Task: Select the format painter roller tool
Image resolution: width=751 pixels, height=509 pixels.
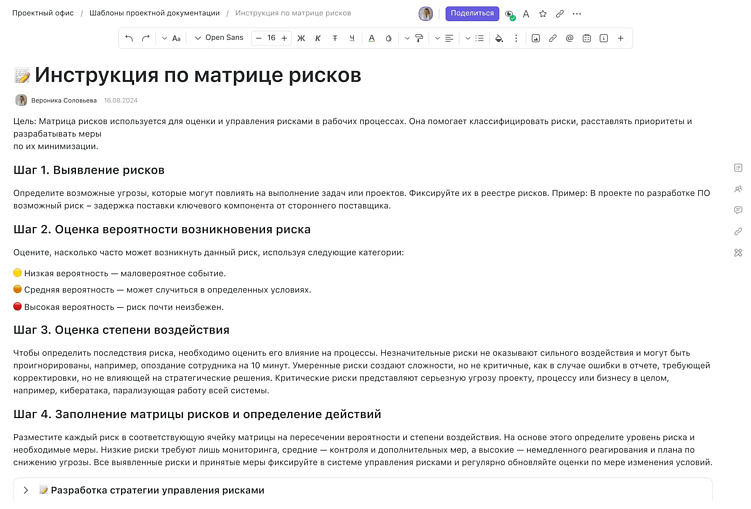Action: pos(419,38)
